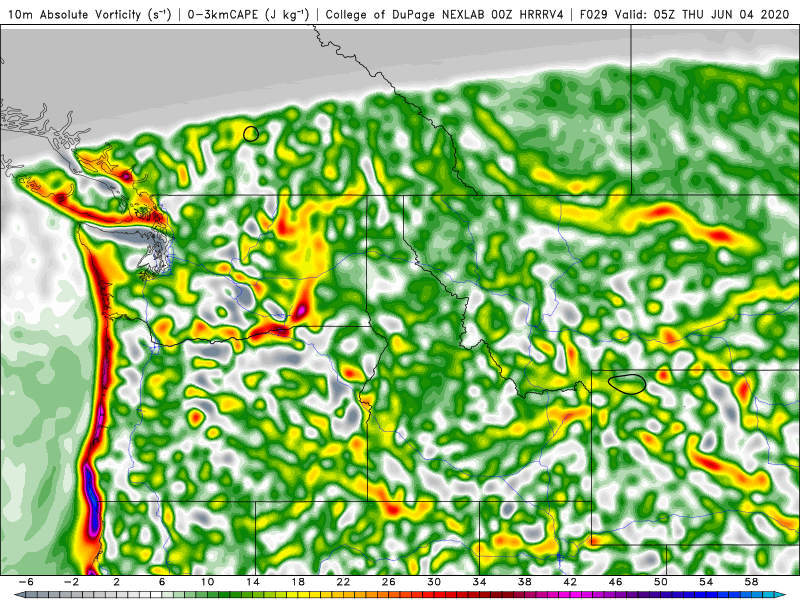Click the '14' colorbar label
The image size is (800, 600).
(253, 582)
